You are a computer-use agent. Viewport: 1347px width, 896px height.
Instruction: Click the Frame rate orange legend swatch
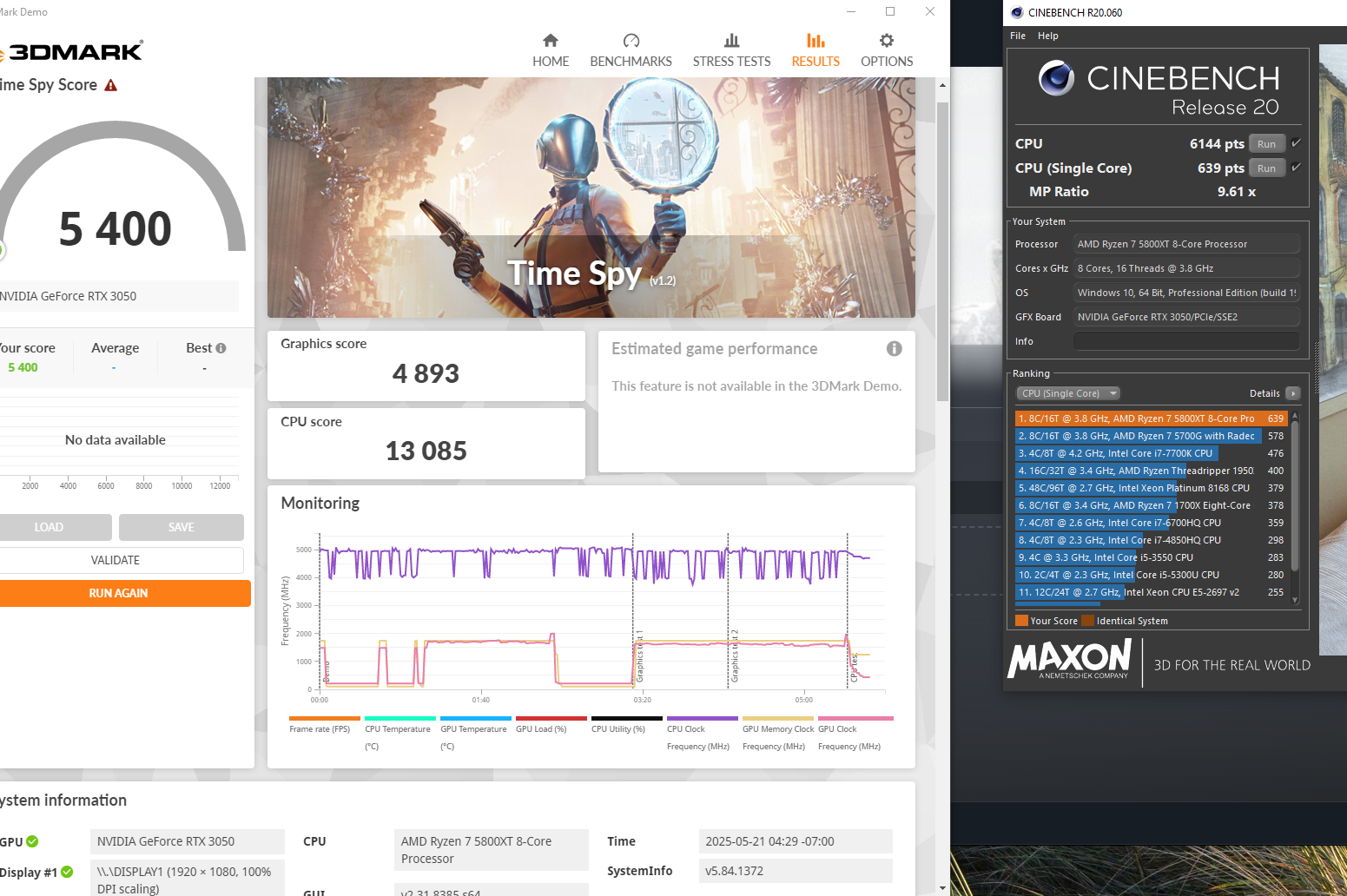[x=324, y=718]
